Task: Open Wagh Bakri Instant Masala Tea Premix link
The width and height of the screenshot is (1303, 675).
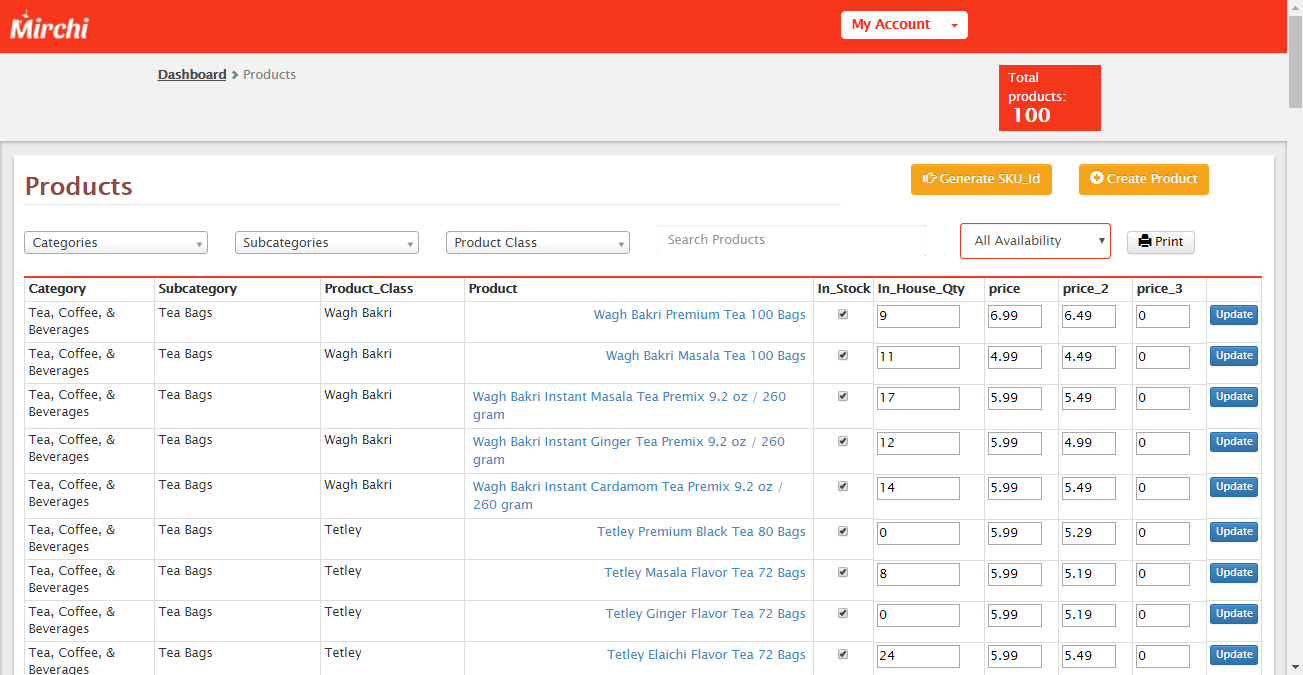Action: point(629,406)
